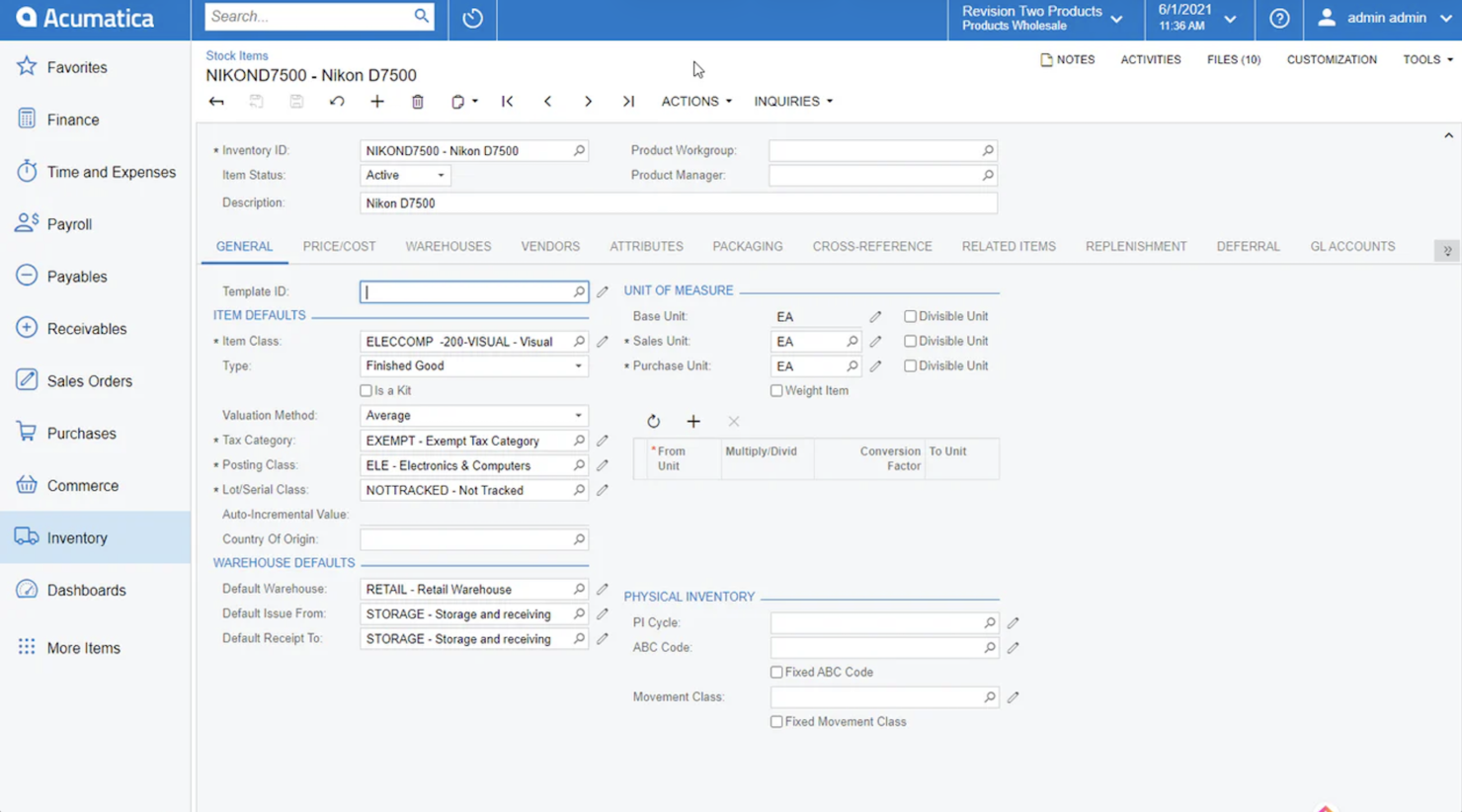The height and width of the screenshot is (812, 1462).
Task: Refresh the unit conversion table
Action: (654, 421)
